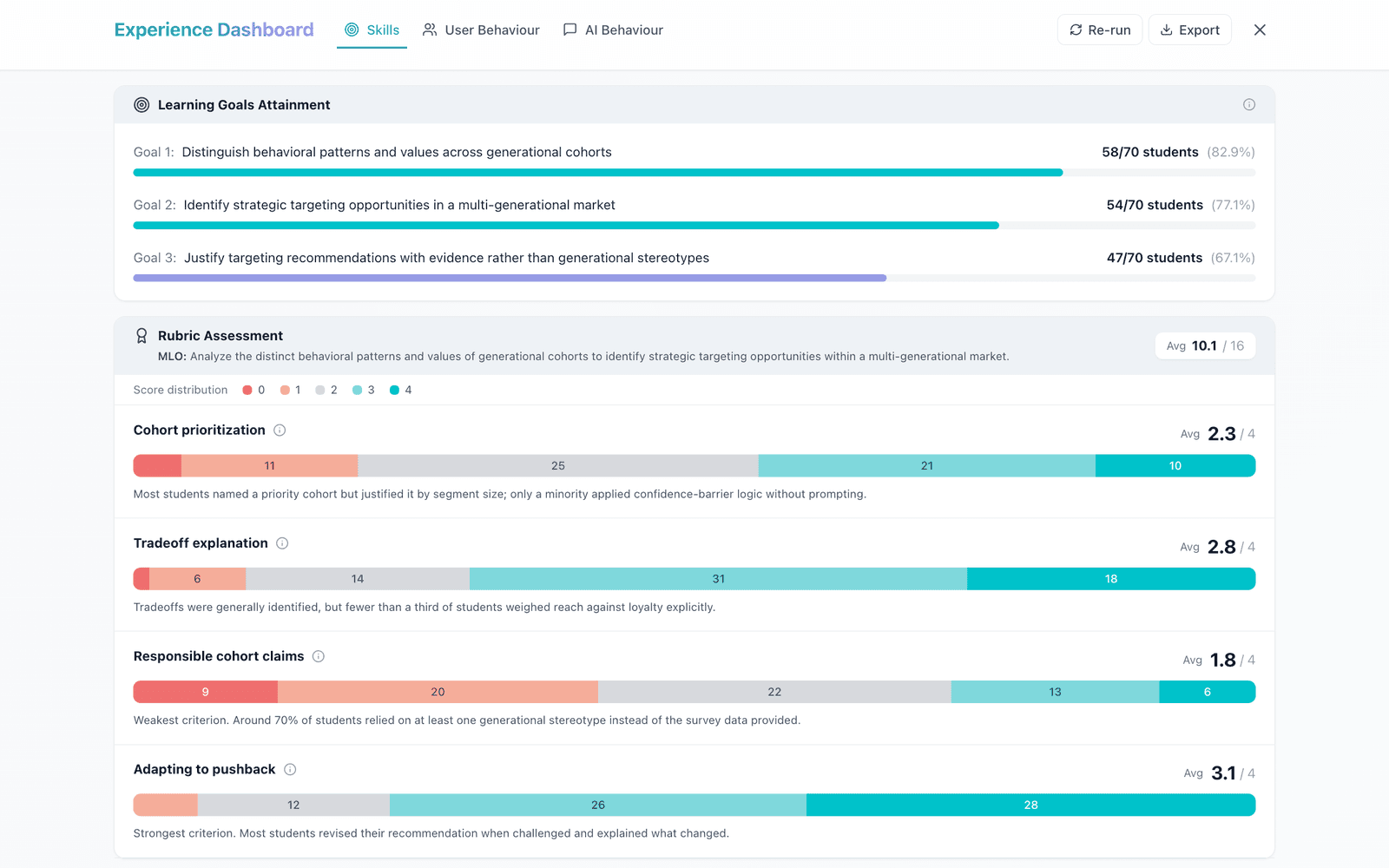This screenshot has height=868, width=1389.
Task: Click the refresh icon in Re-run
Action: (x=1076, y=30)
